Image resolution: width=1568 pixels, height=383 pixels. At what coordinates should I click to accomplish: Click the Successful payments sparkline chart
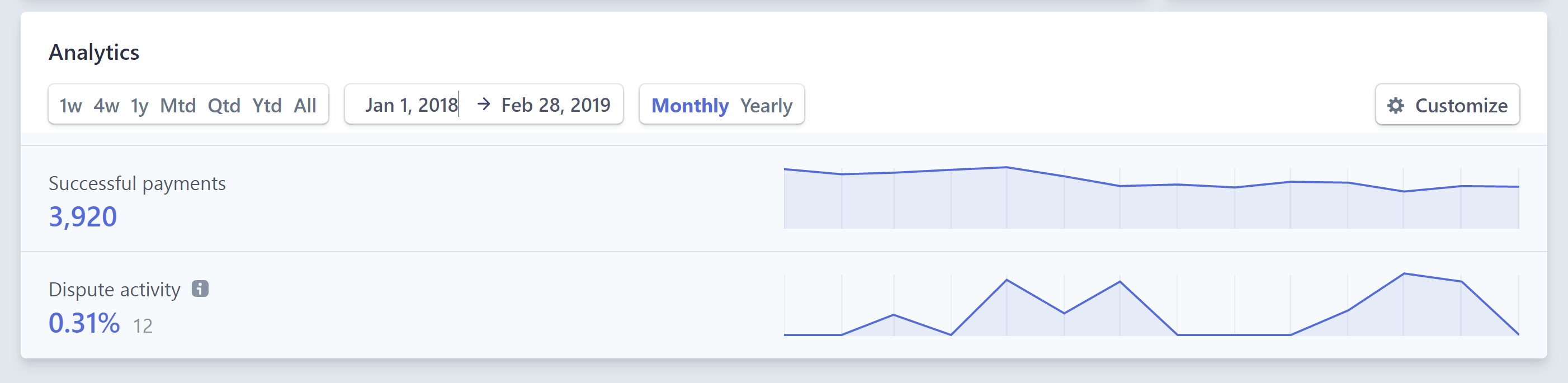(x=1151, y=197)
